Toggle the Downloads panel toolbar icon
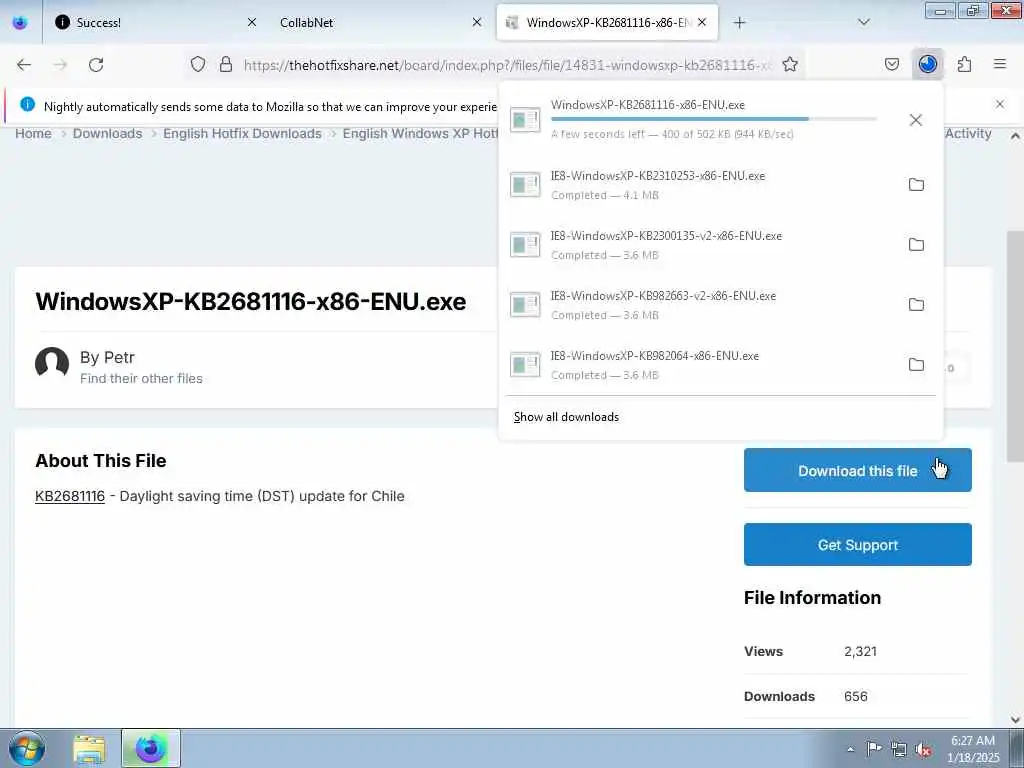This screenshot has height=768, width=1024. click(x=928, y=64)
